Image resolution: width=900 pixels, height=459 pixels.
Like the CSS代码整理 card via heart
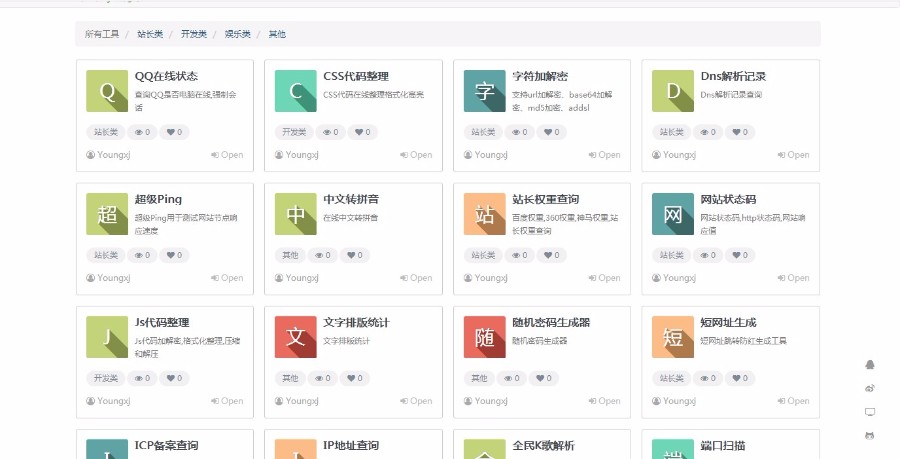363,132
